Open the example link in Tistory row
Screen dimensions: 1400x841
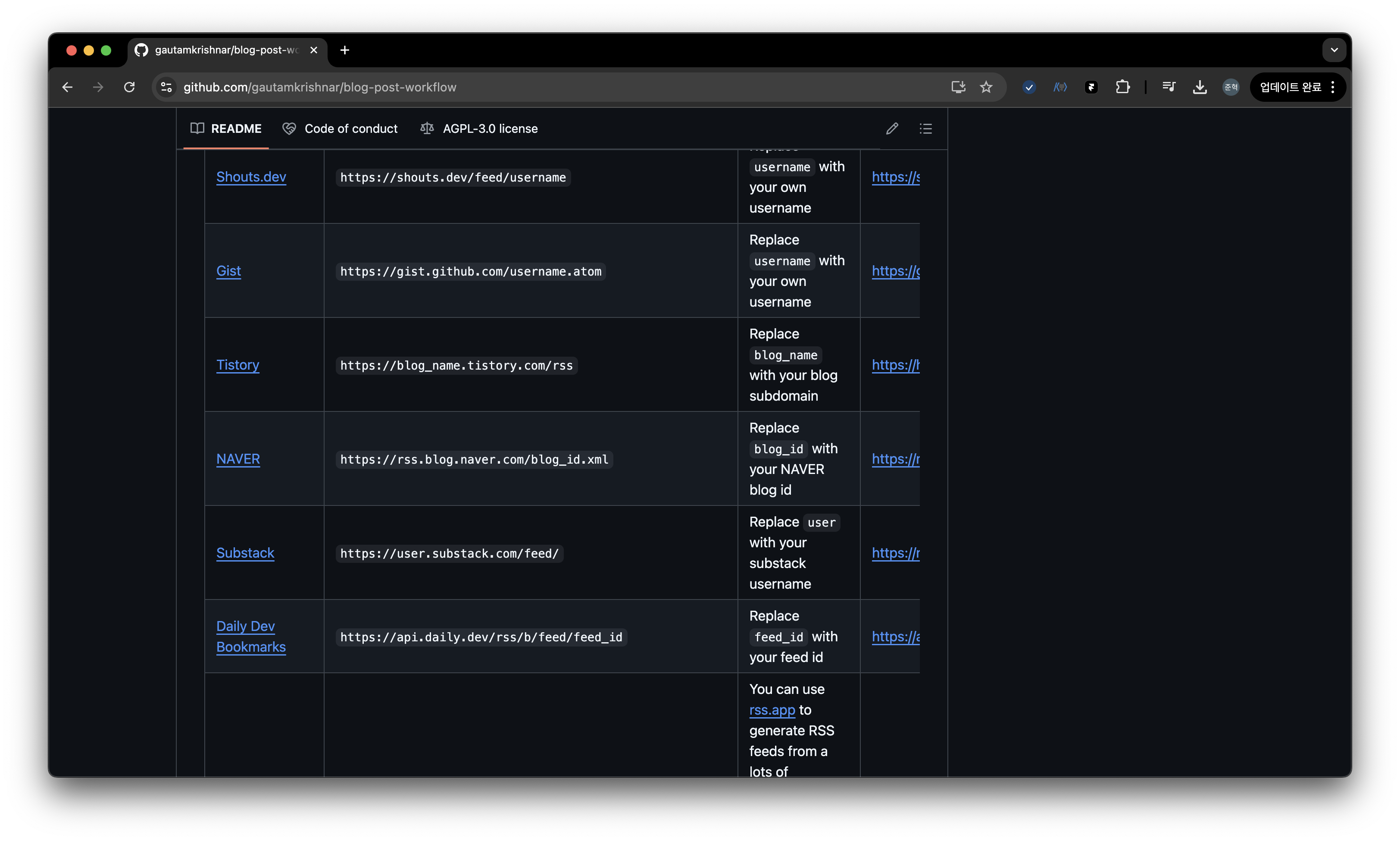point(895,365)
